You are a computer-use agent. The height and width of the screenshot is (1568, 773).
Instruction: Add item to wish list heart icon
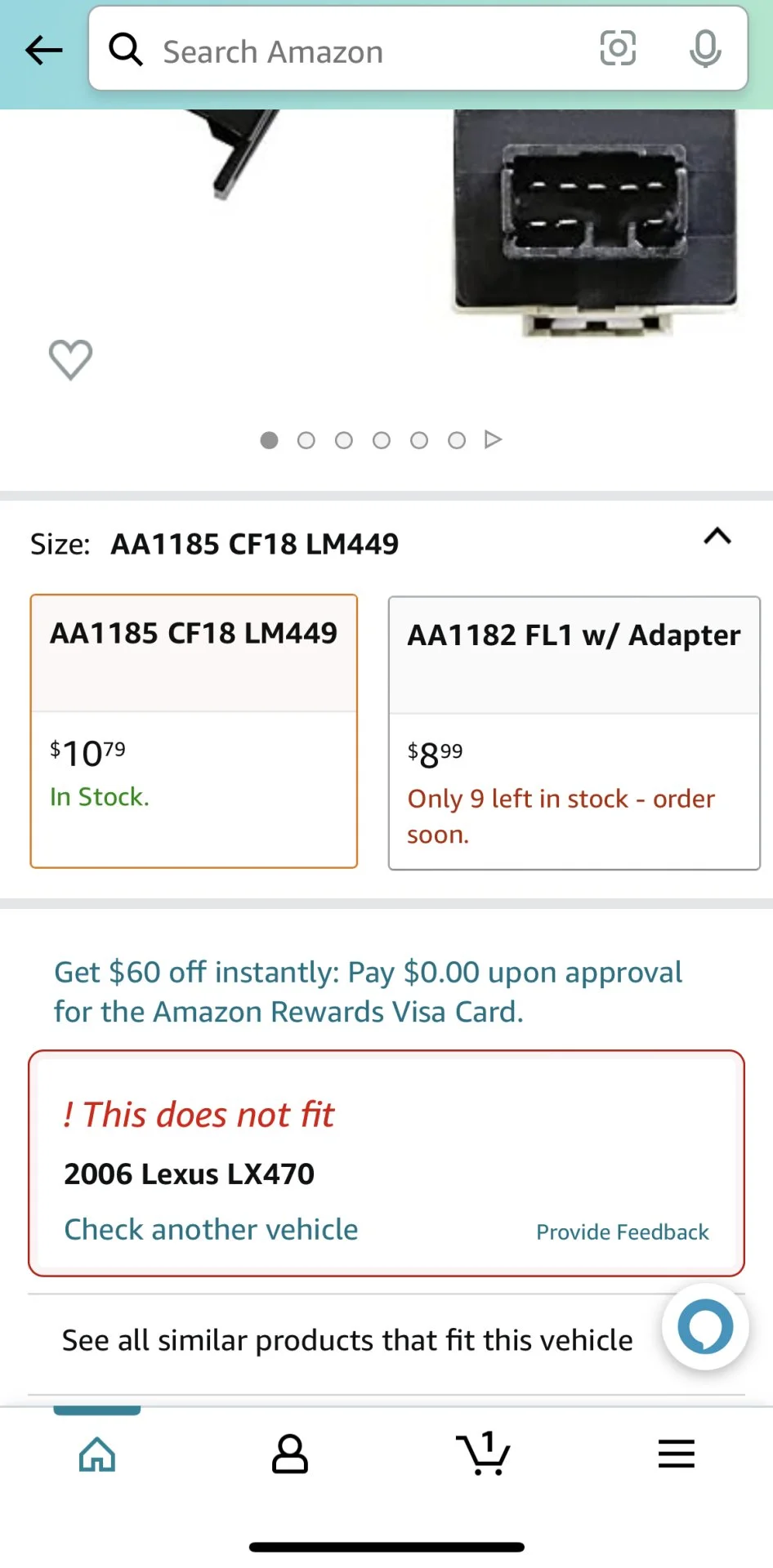coord(71,359)
